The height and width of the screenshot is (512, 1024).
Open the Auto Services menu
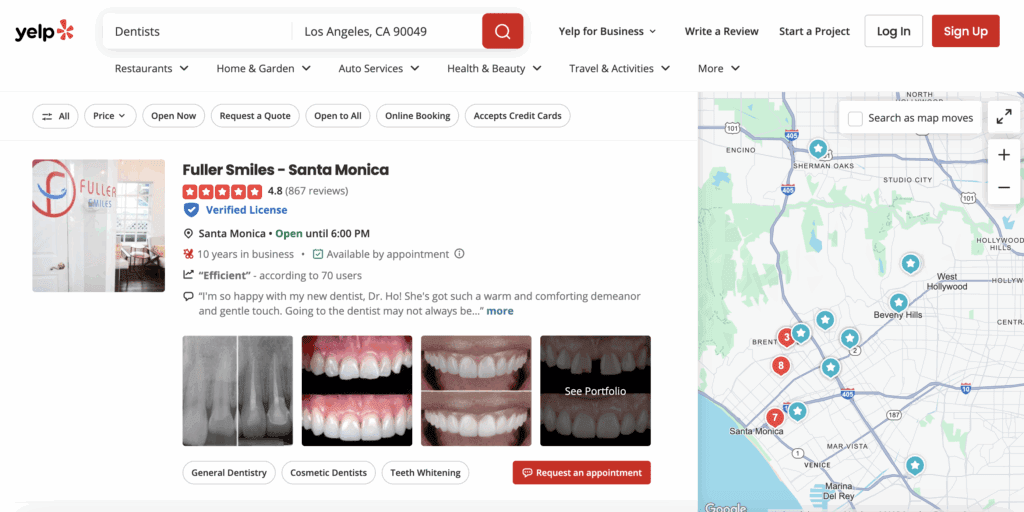point(379,68)
